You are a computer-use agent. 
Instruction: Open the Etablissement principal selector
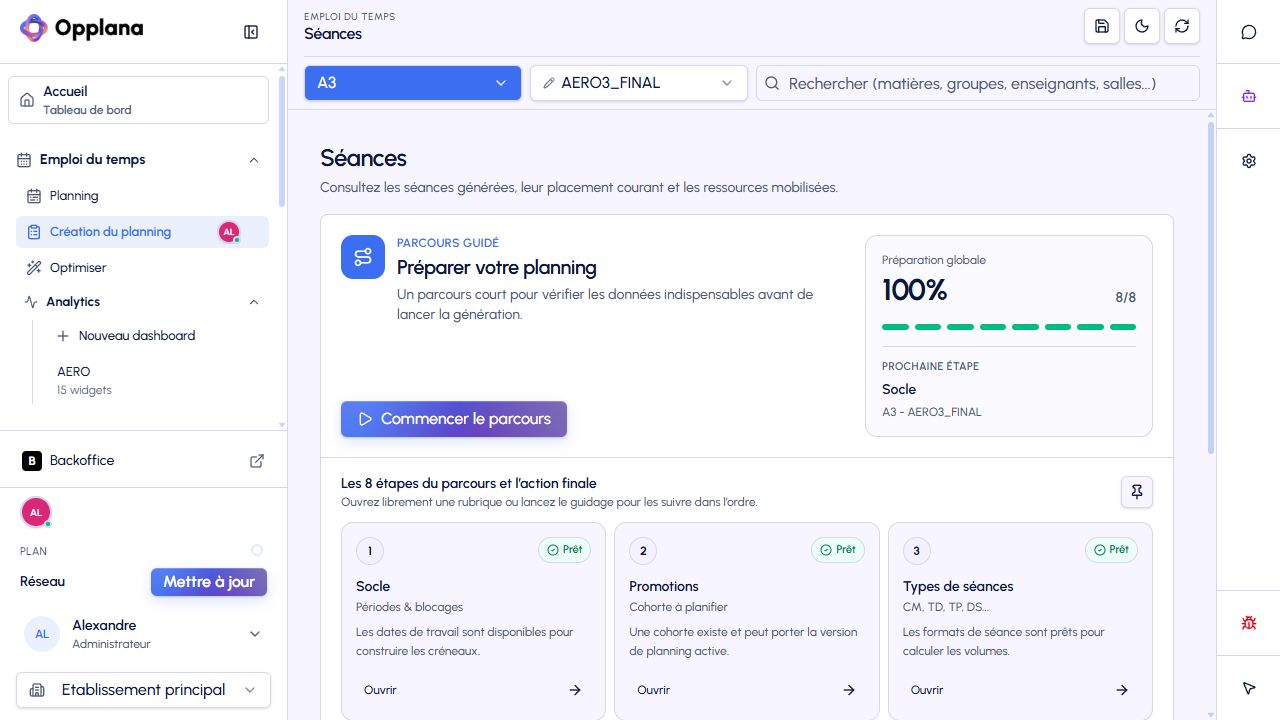144,690
